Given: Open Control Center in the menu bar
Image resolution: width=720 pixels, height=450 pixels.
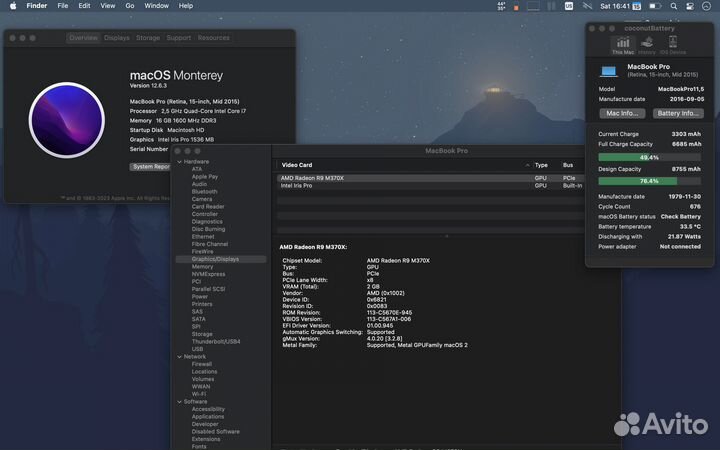Looking at the screenshot, I should (x=690, y=6).
